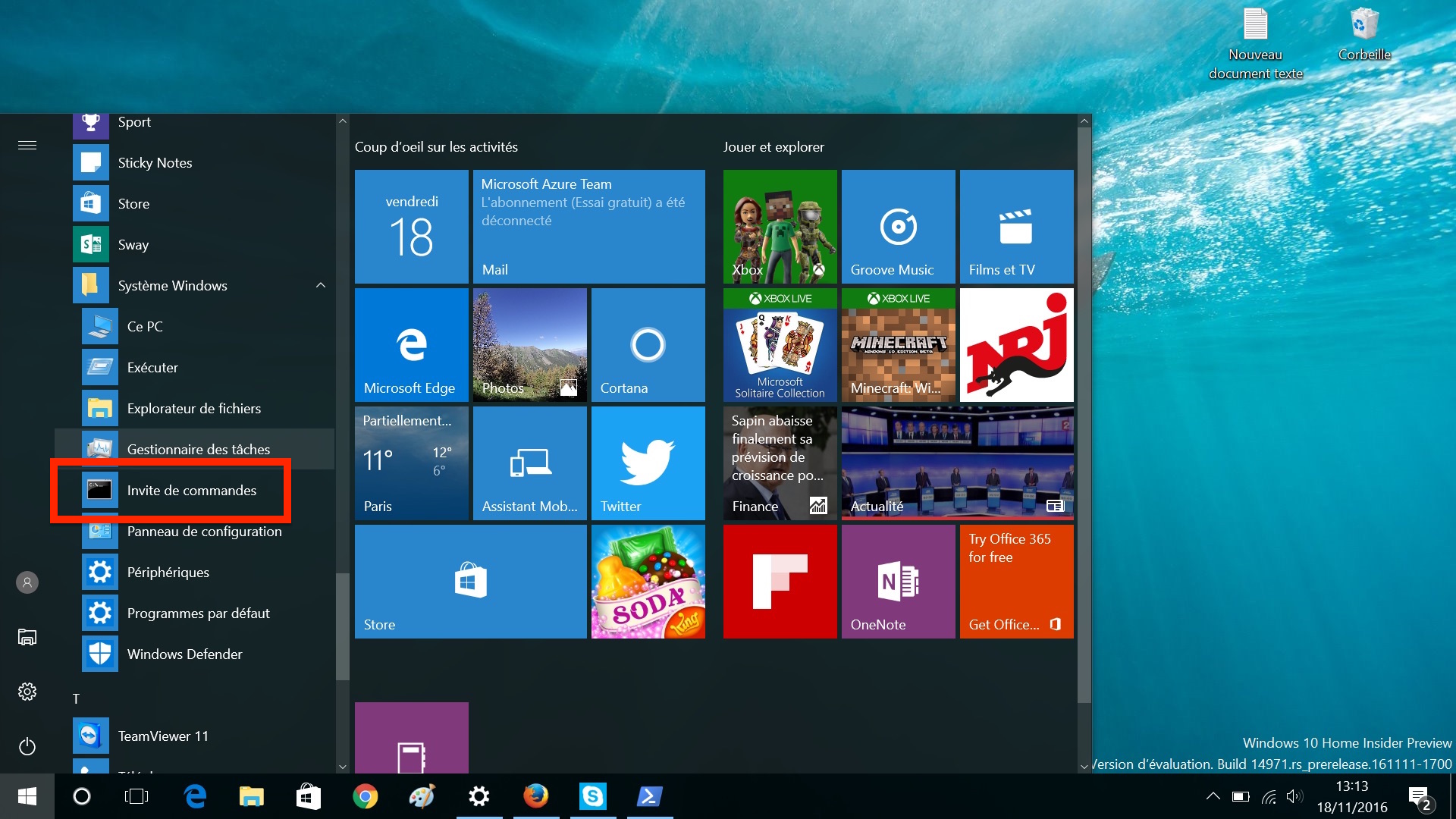The height and width of the screenshot is (819, 1456).
Task: Open the Groove Music tile
Action: [x=898, y=226]
